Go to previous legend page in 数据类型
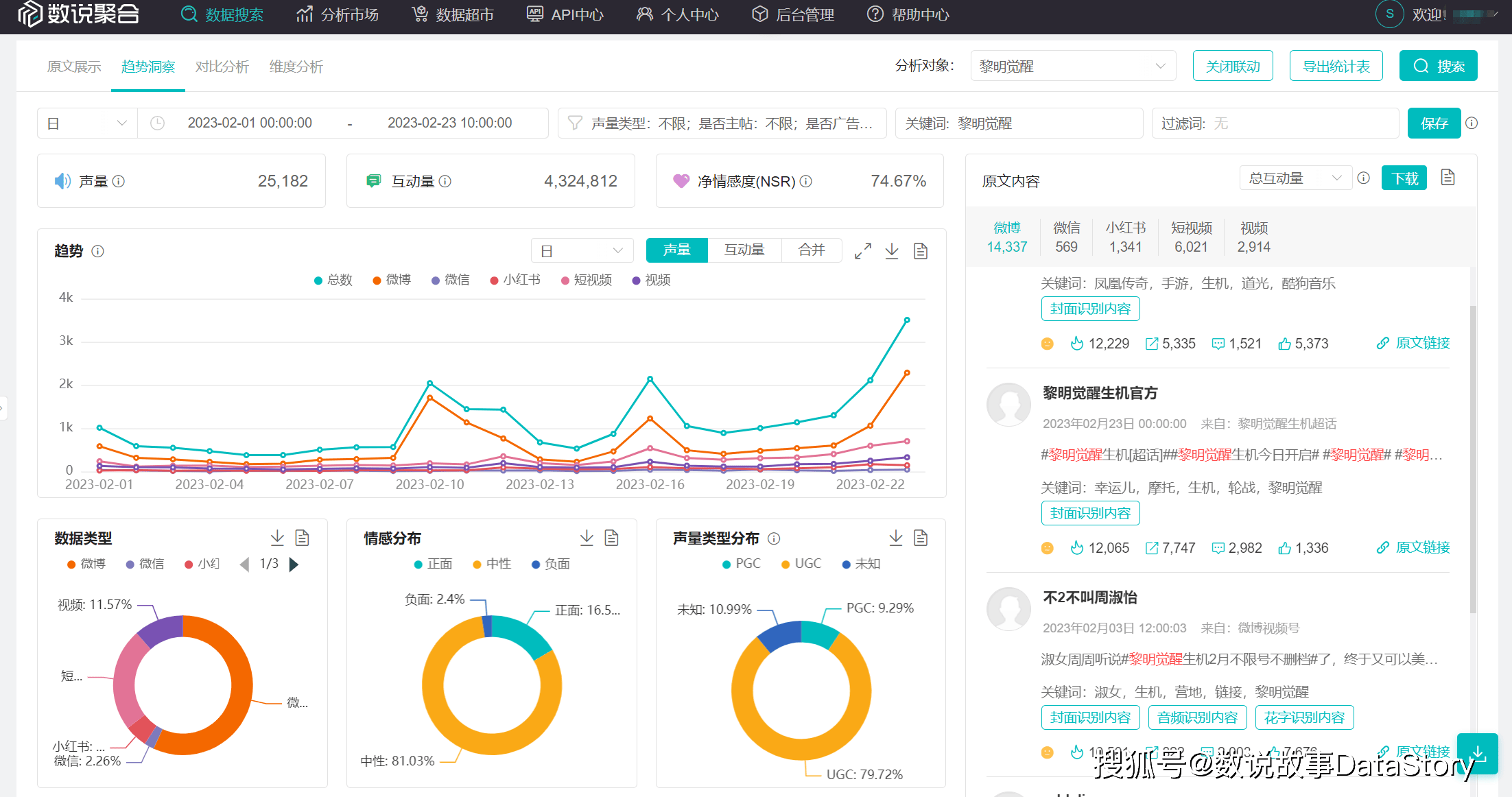The width and height of the screenshot is (1512, 797). (244, 564)
